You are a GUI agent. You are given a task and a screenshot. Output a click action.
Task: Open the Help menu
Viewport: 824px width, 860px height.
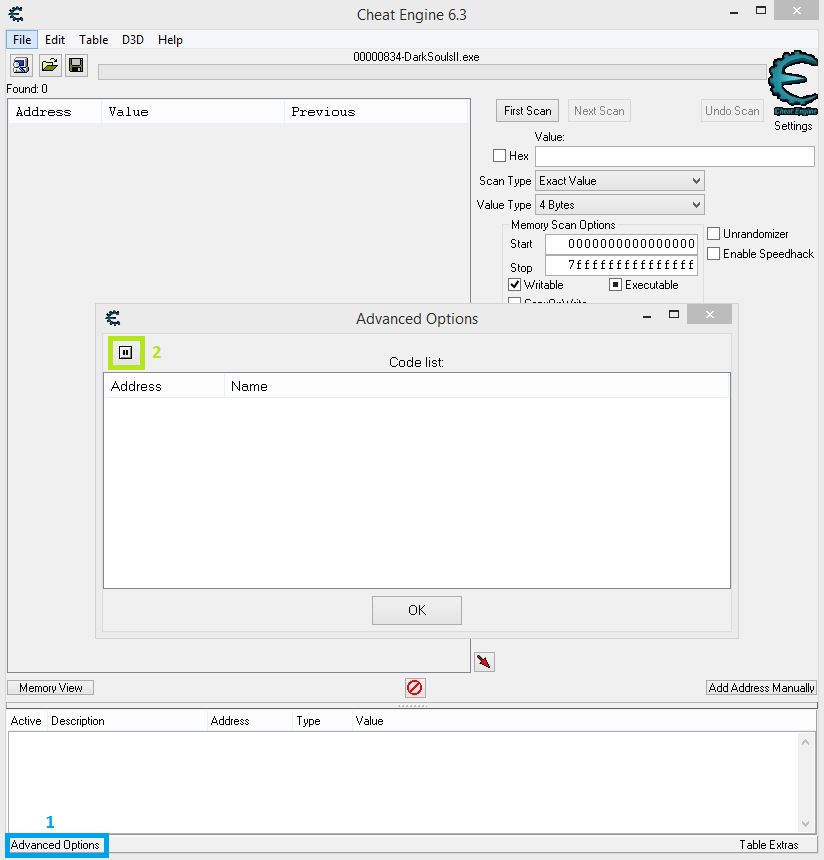coord(170,39)
